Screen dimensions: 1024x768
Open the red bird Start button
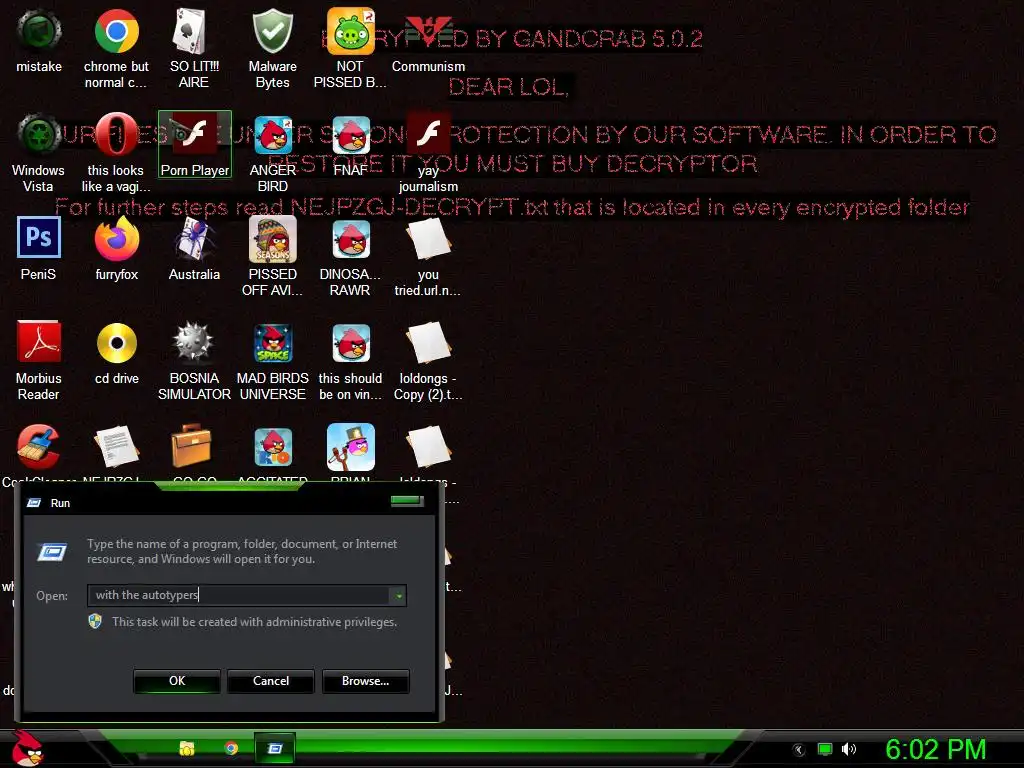pyautogui.click(x=26, y=748)
